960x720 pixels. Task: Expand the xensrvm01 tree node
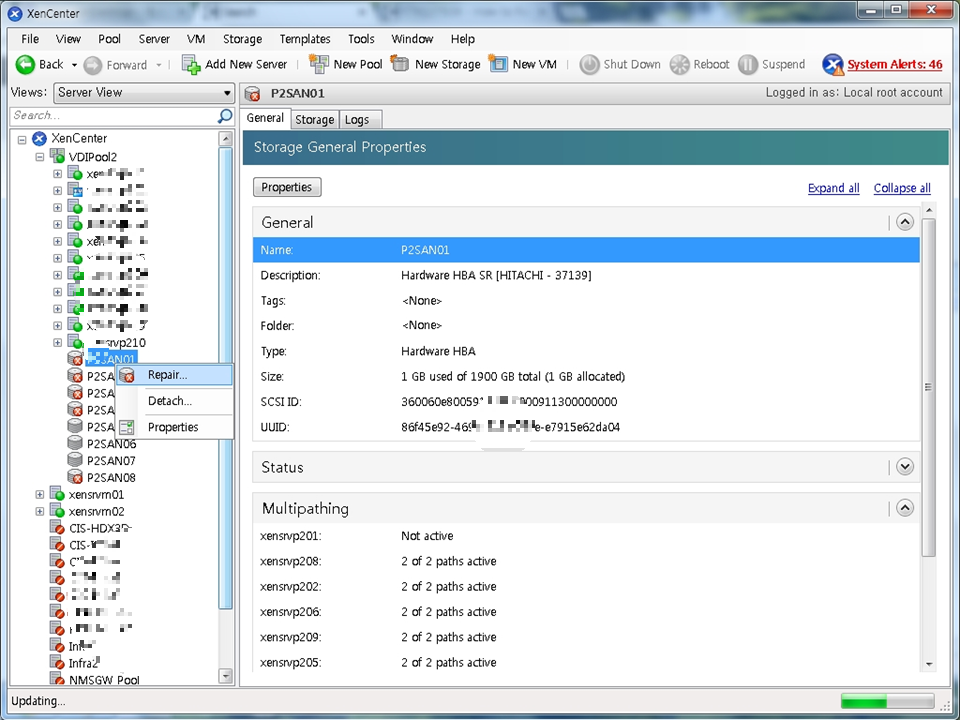(40, 494)
